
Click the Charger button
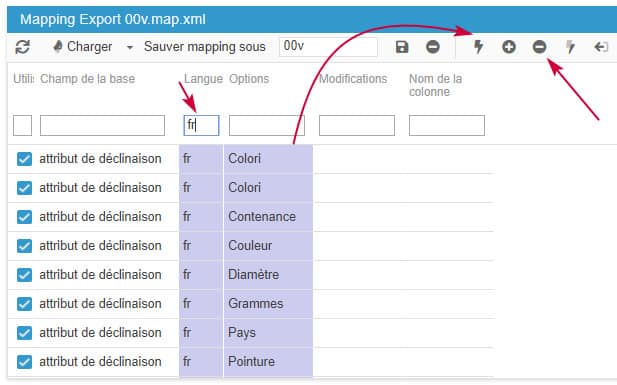pyautogui.click(x=83, y=47)
